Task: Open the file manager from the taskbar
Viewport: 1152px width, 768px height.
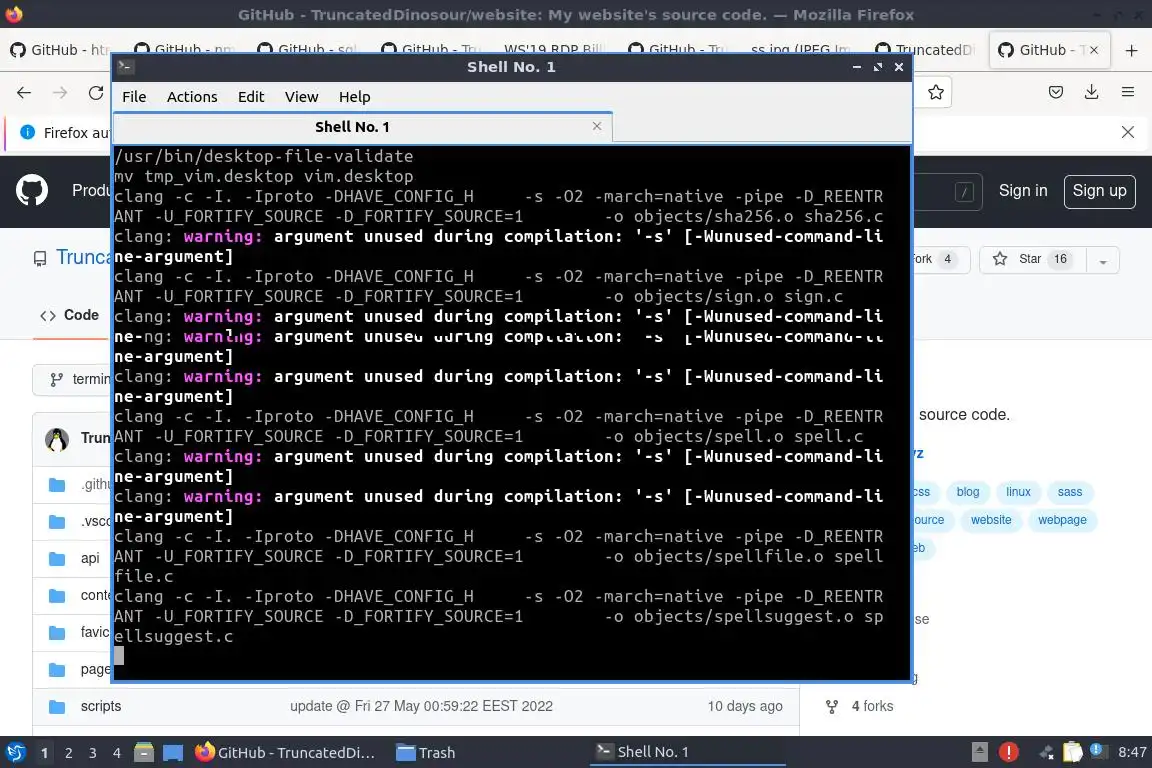Action: pos(144,753)
